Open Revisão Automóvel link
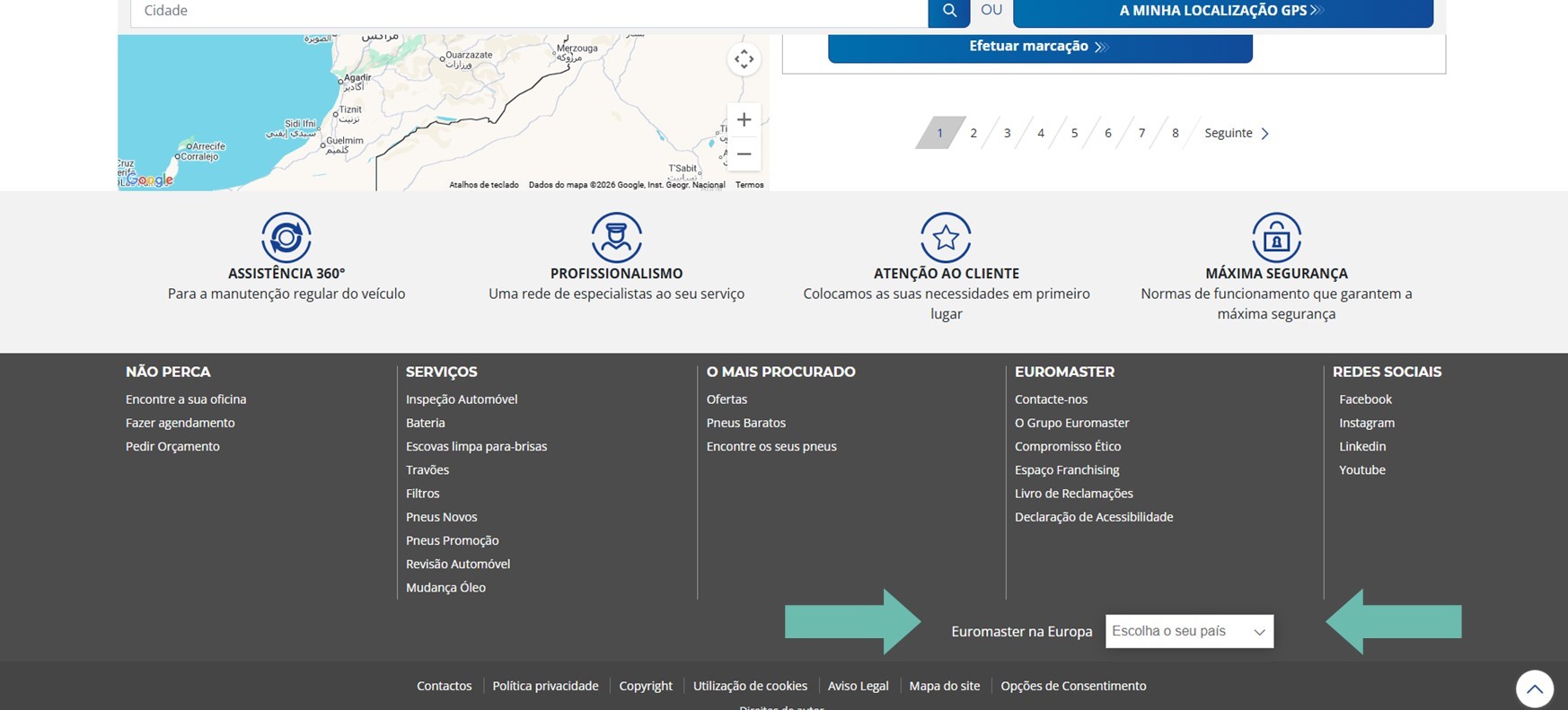Screen dimensions: 1568x710 [458, 564]
